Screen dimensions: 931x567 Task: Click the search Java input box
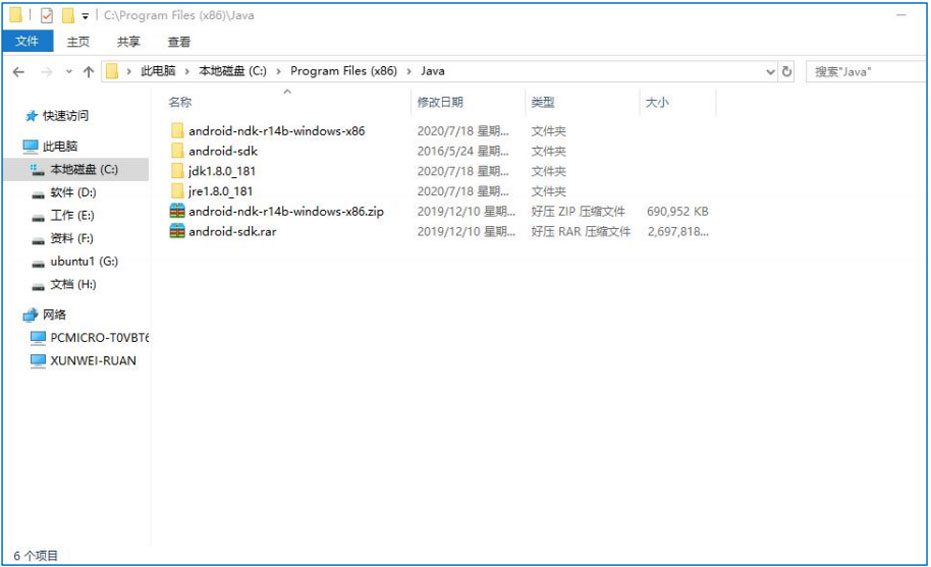pyautogui.click(x=867, y=71)
